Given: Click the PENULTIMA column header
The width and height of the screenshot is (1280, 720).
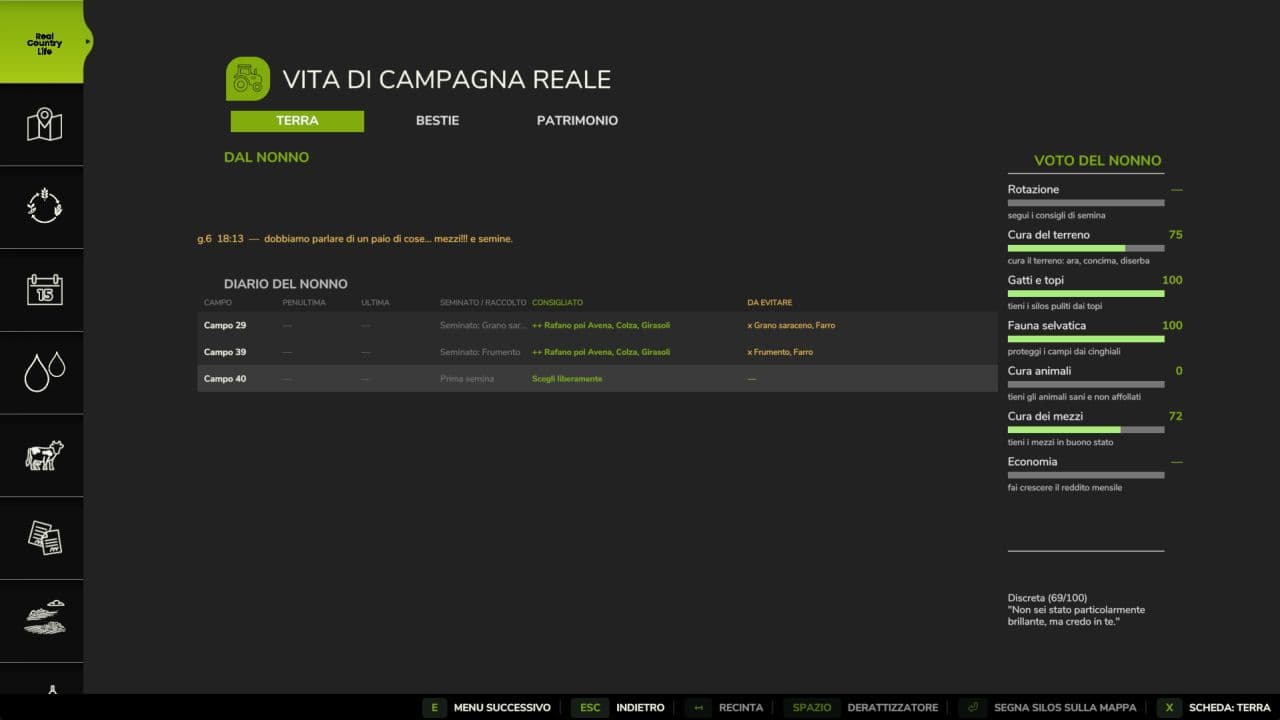Looking at the screenshot, I should tap(304, 303).
